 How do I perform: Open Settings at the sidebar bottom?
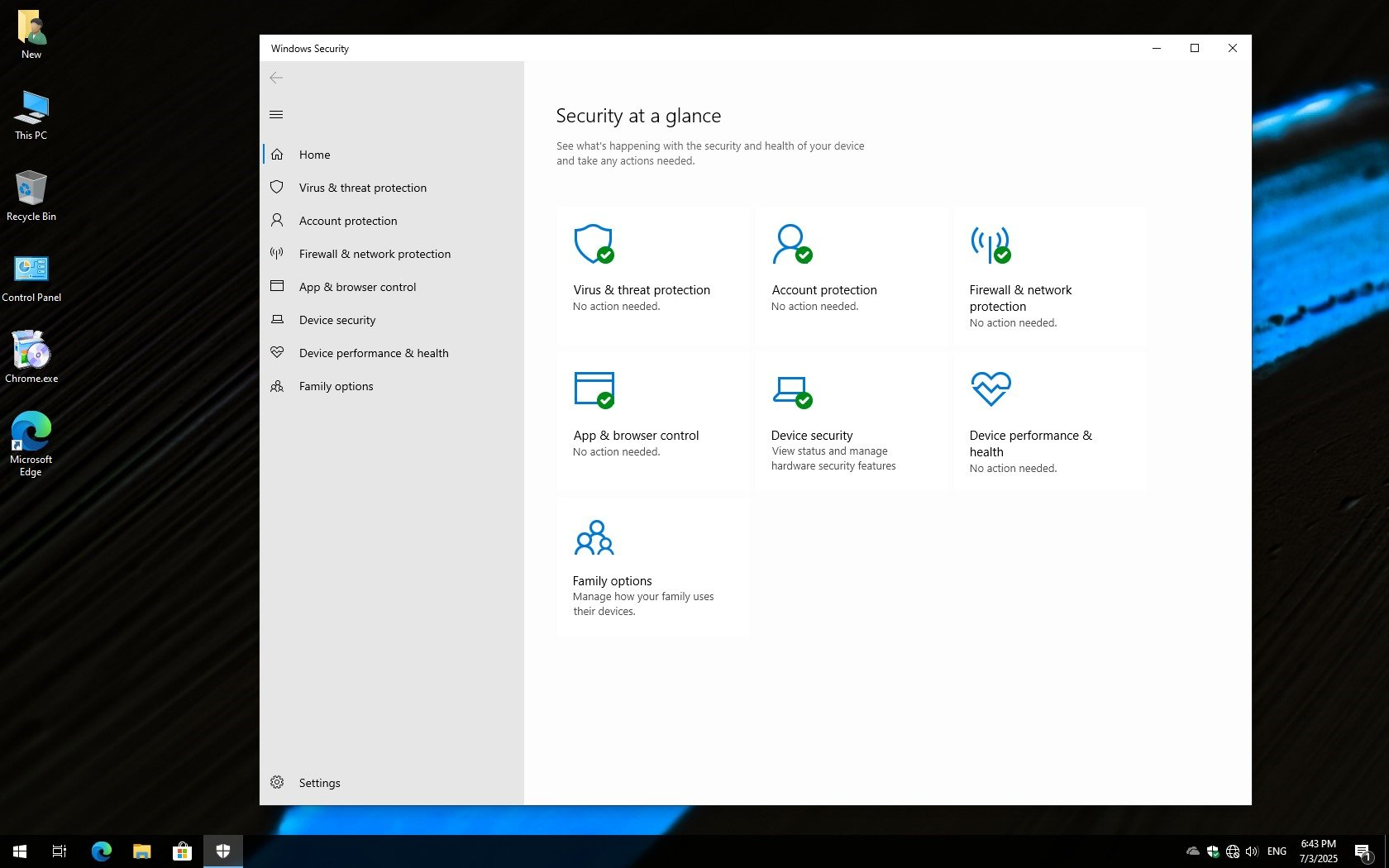point(319,783)
